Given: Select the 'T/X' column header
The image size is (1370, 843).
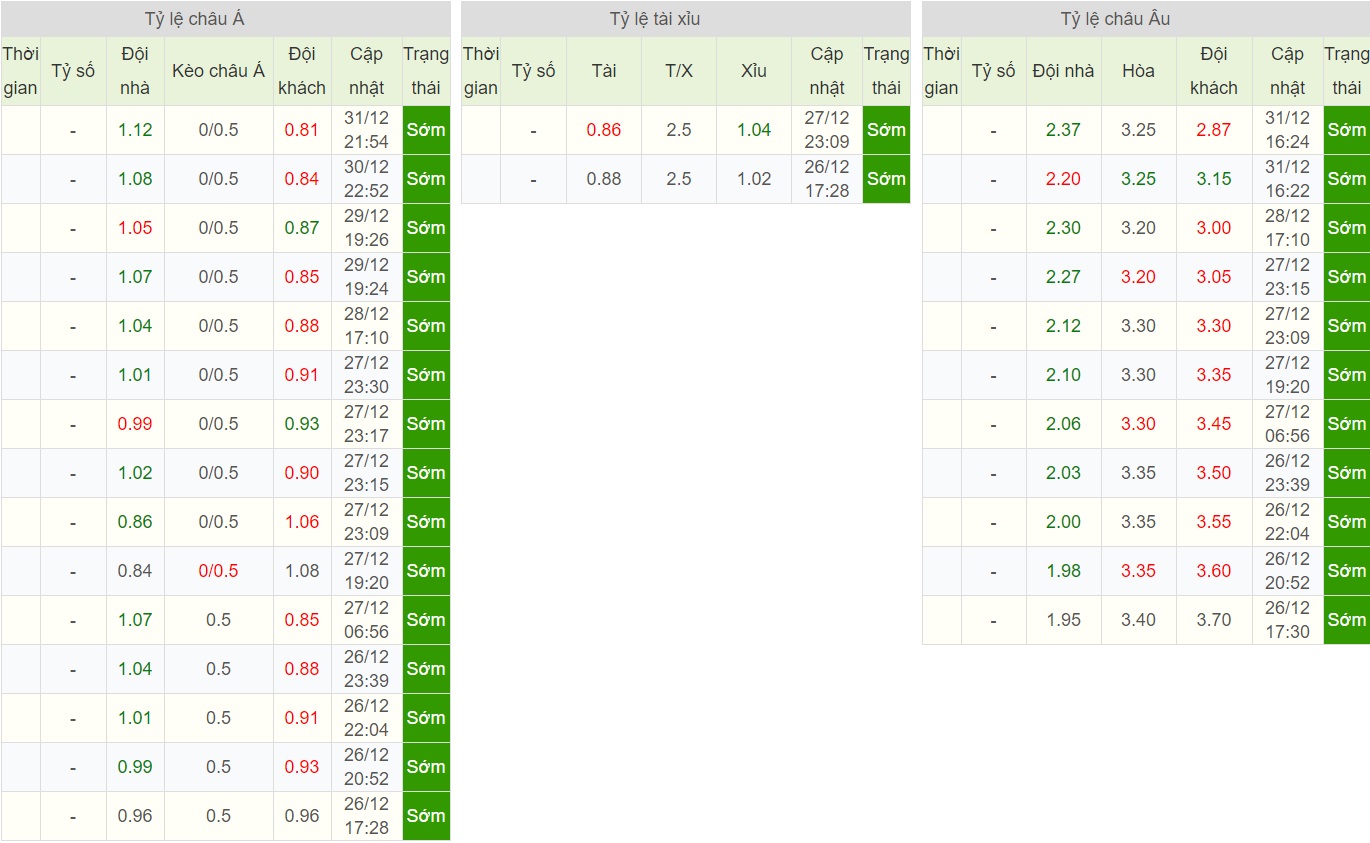Looking at the screenshot, I should click(679, 71).
